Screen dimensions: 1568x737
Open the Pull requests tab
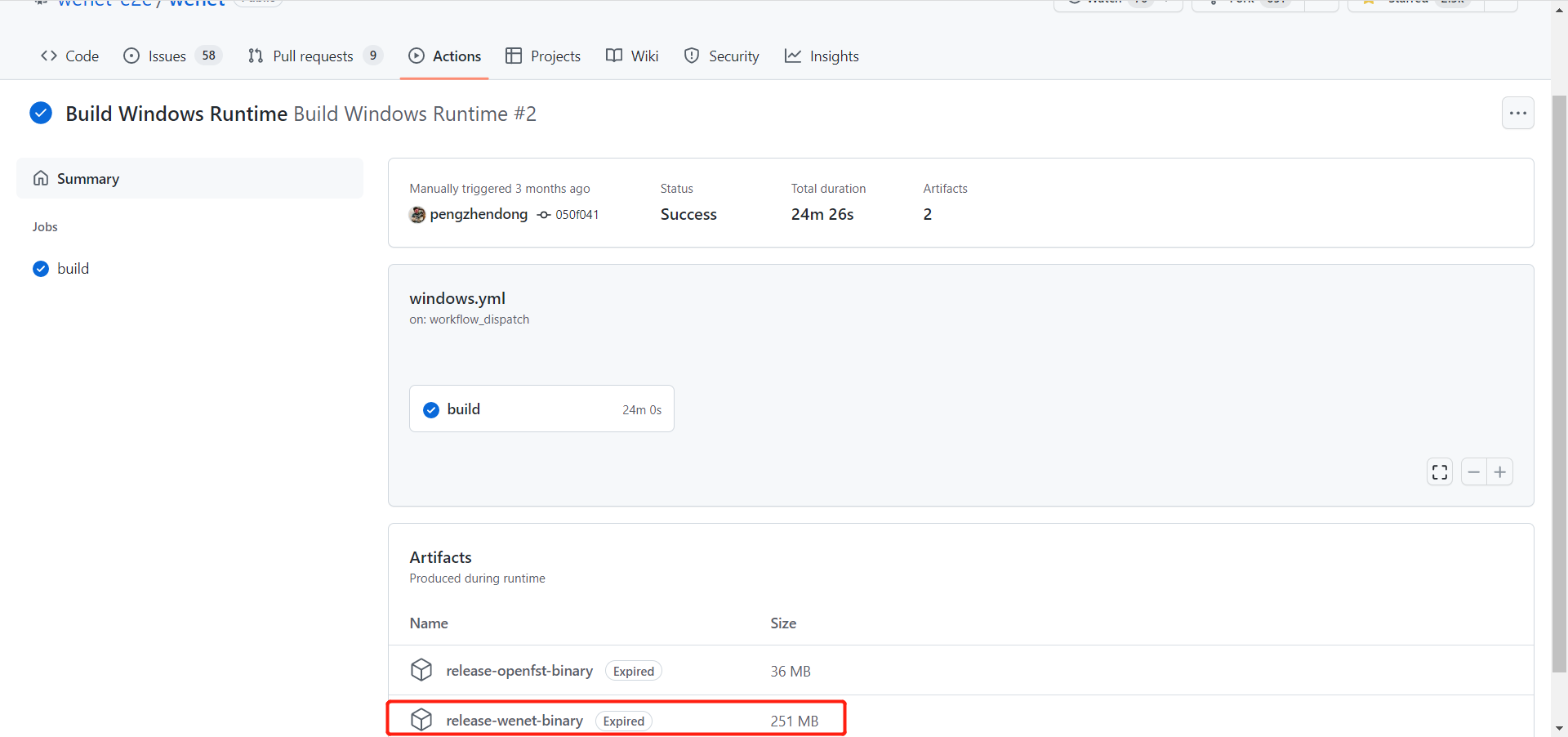tap(314, 56)
